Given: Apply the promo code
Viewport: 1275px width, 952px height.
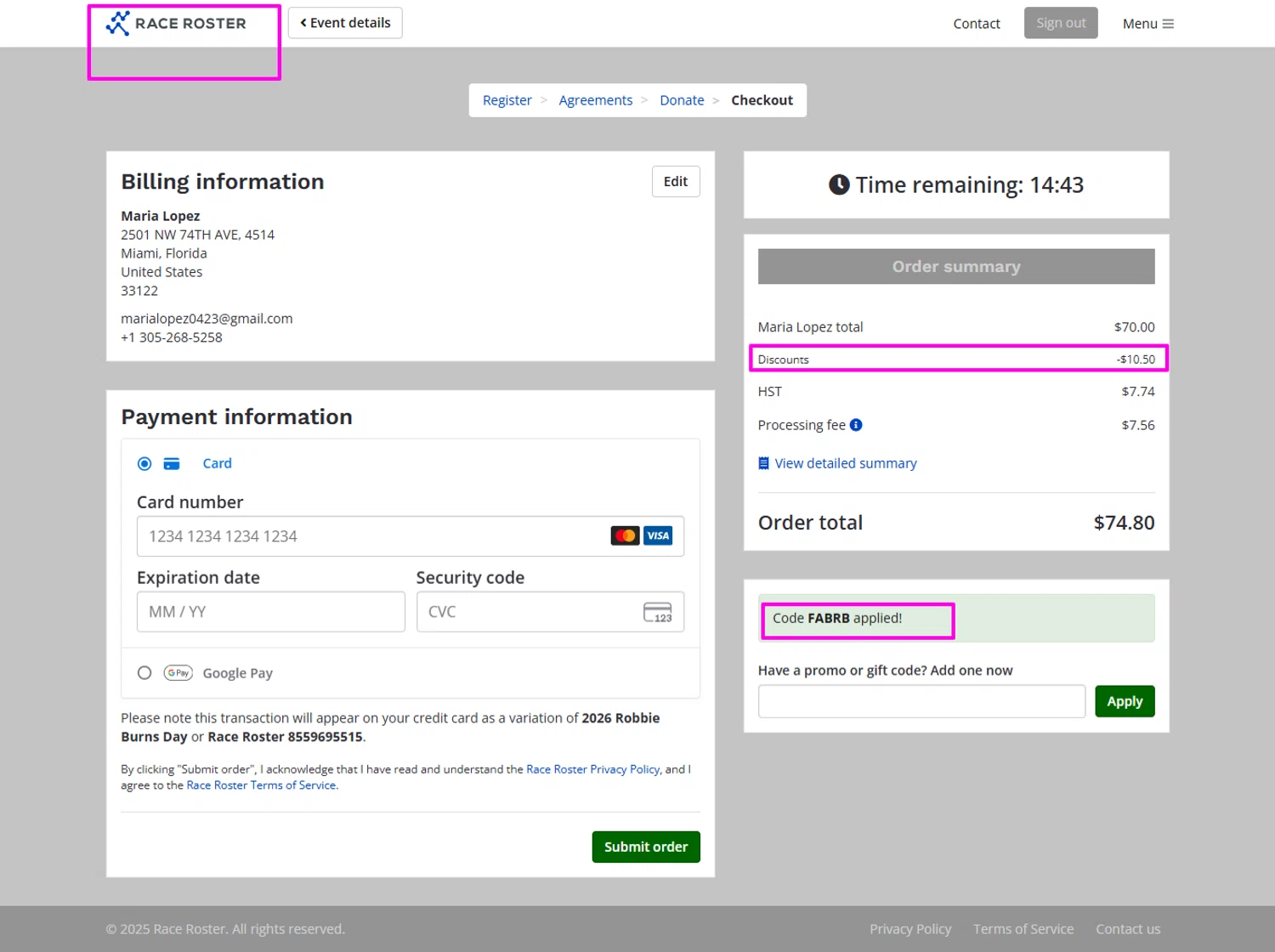Looking at the screenshot, I should click(1125, 701).
